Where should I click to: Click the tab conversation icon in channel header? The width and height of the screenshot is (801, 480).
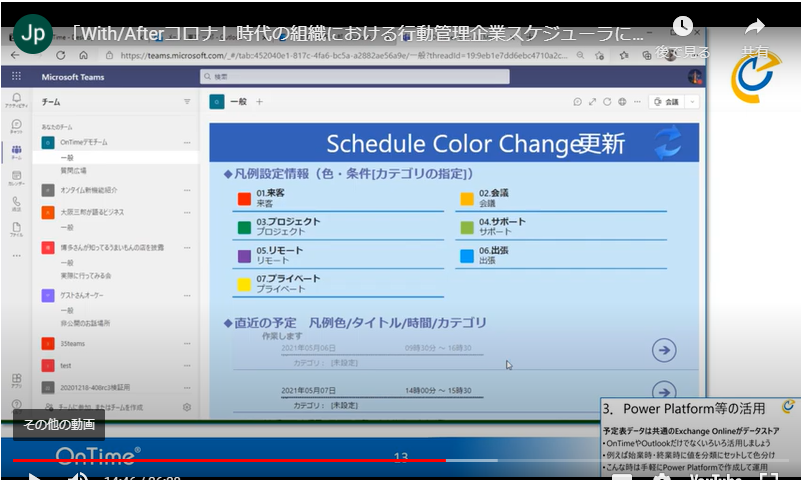(x=577, y=102)
